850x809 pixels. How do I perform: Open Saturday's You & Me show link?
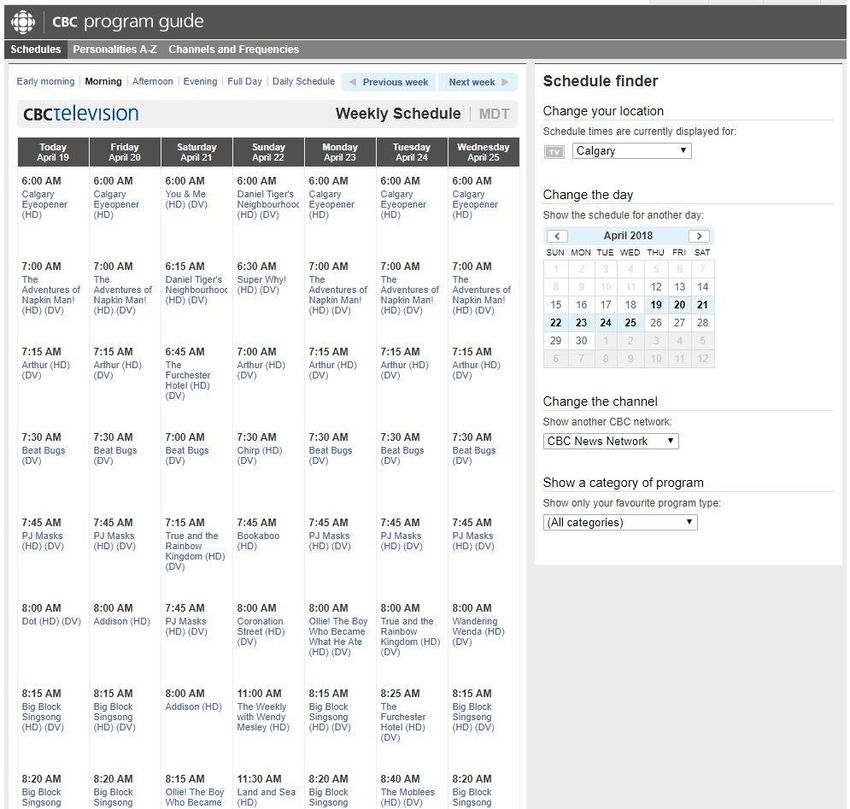(x=186, y=199)
